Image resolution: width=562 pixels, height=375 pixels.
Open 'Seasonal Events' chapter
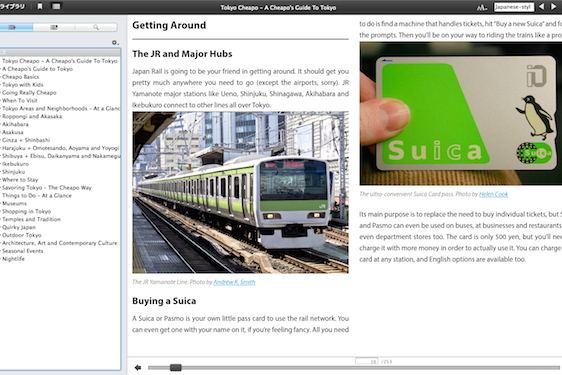pyautogui.click(x=23, y=251)
